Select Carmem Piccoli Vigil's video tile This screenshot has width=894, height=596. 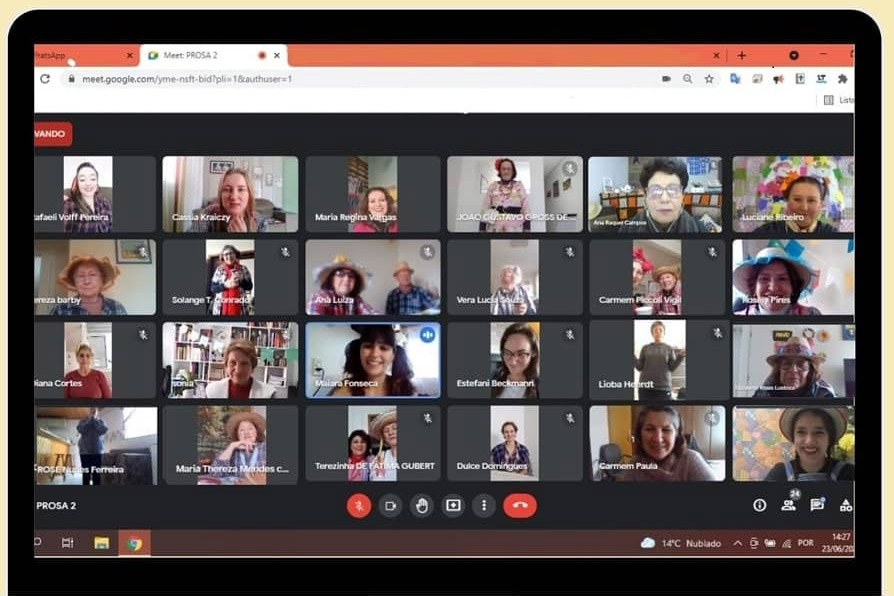click(657, 277)
